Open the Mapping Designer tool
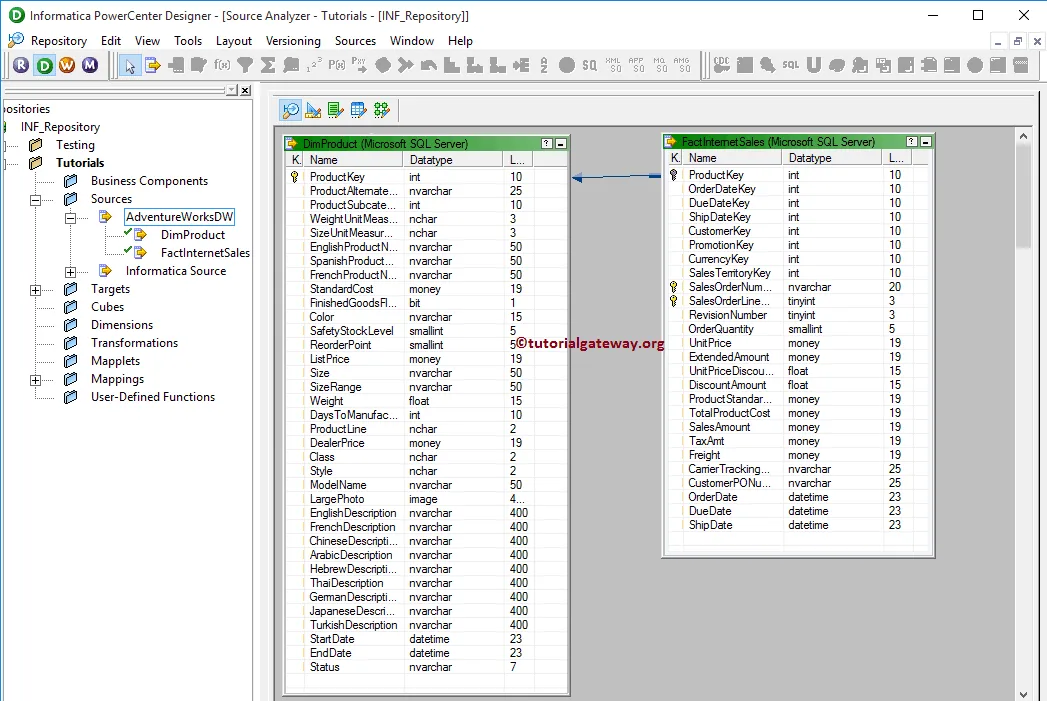The height and width of the screenshot is (701, 1047). pyautogui.click(x=381, y=110)
